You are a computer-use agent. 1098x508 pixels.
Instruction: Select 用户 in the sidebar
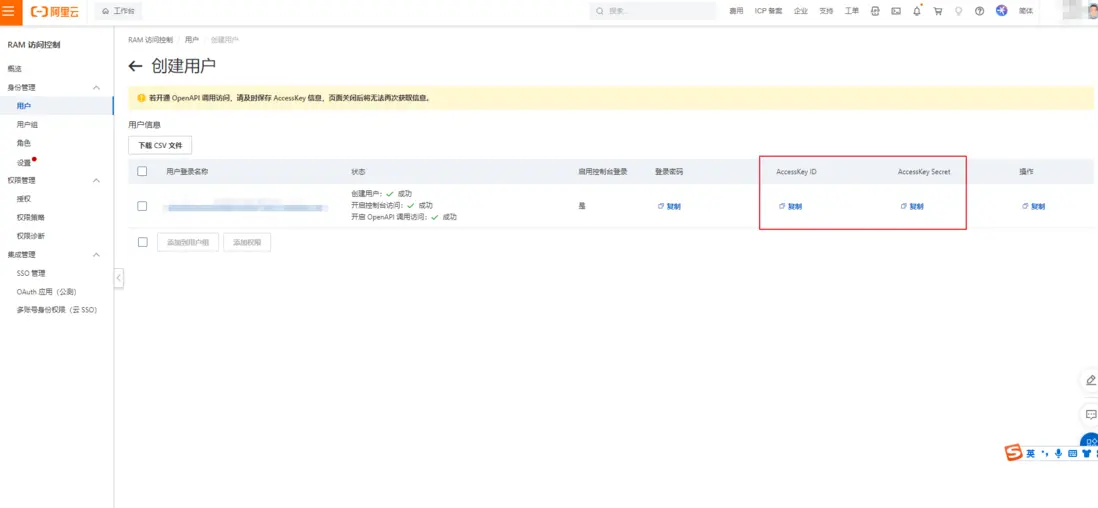tap(56, 106)
